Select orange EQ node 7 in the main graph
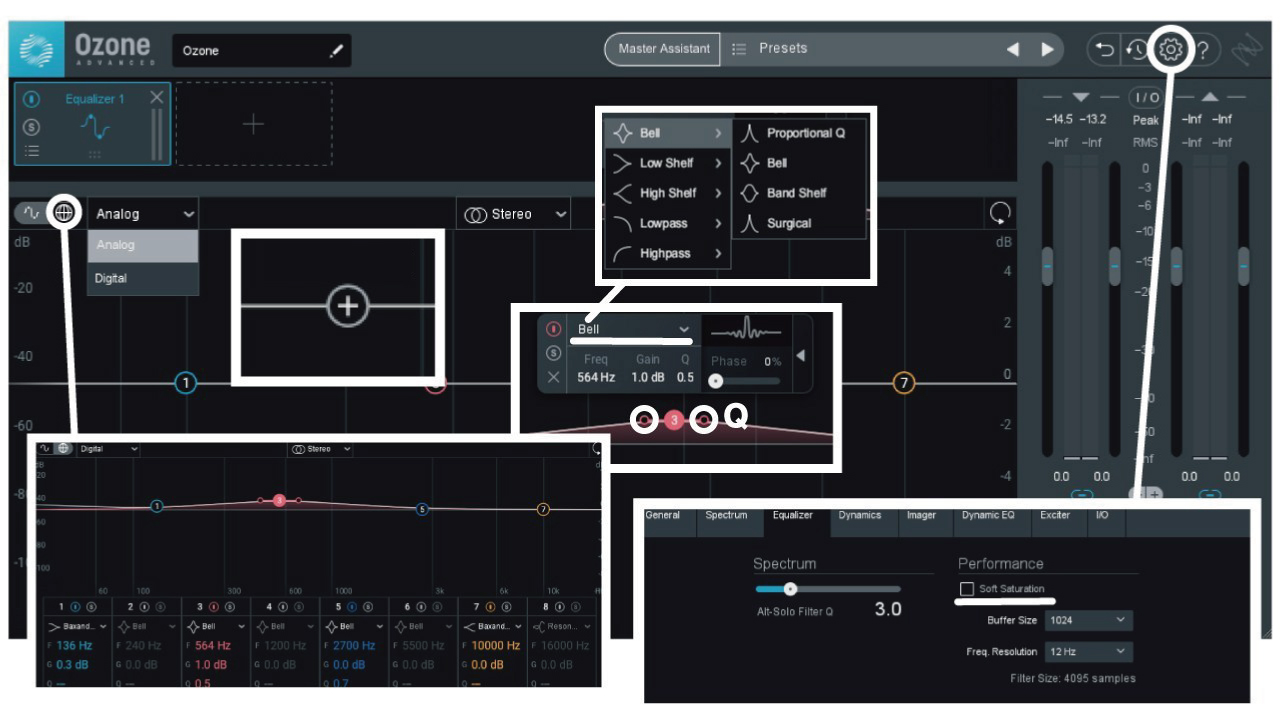This screenshot has width=1280, height=720. (x=904, y=382)
